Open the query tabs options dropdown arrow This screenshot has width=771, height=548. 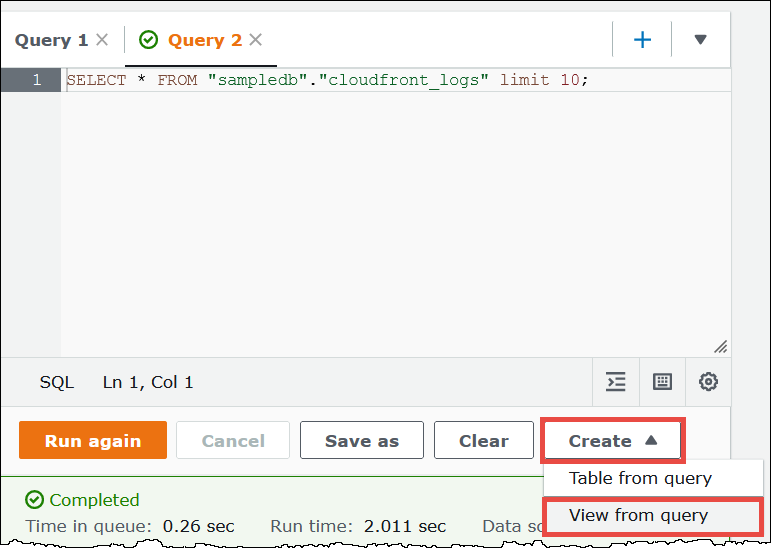pyautogui.click(x=700, y=40)
